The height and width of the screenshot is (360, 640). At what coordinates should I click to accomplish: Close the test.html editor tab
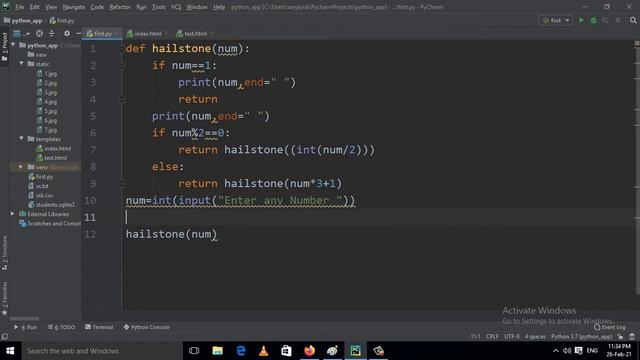click(x=212, y=33)
